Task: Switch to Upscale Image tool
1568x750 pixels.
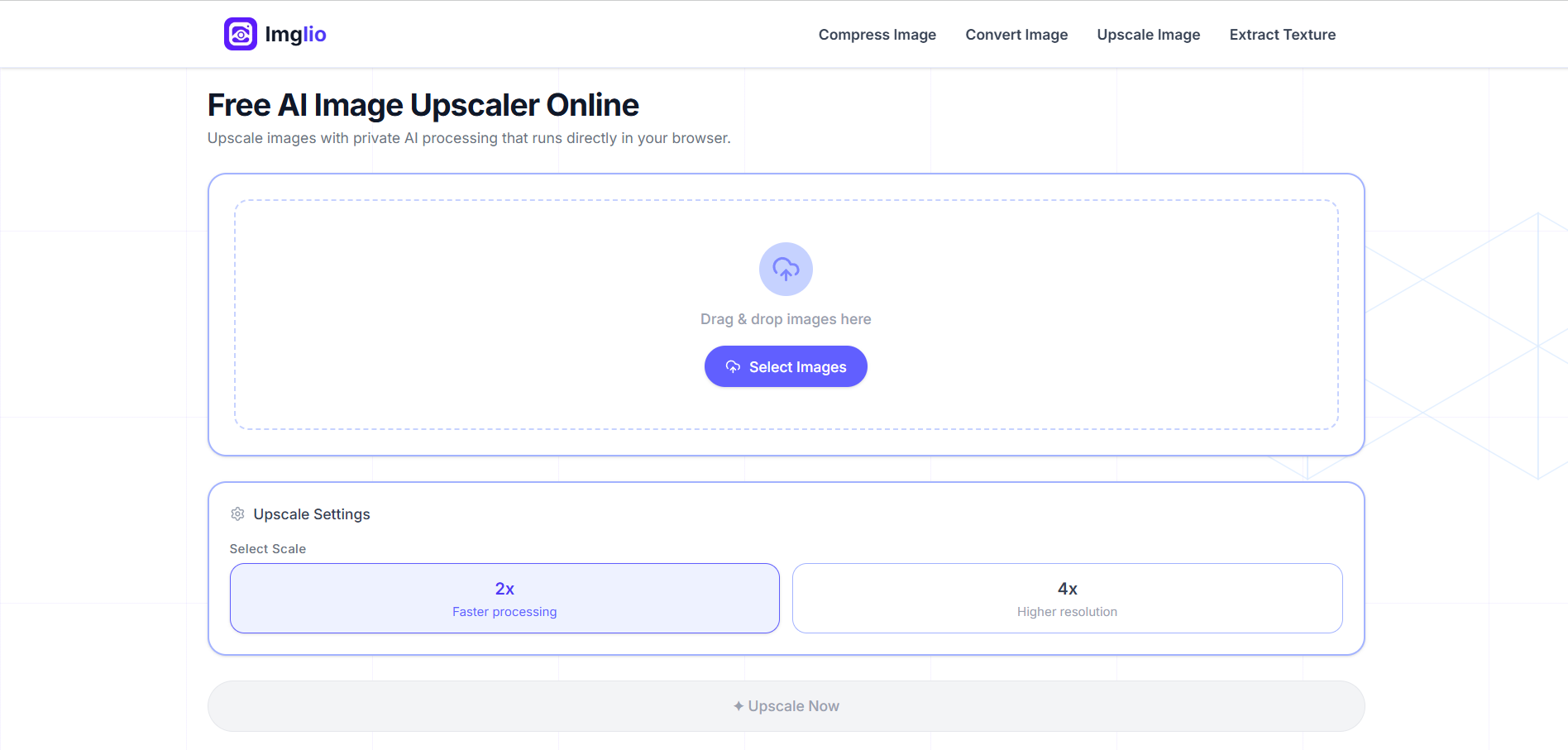Action: pyautogui.click(x=1149, y=35)
